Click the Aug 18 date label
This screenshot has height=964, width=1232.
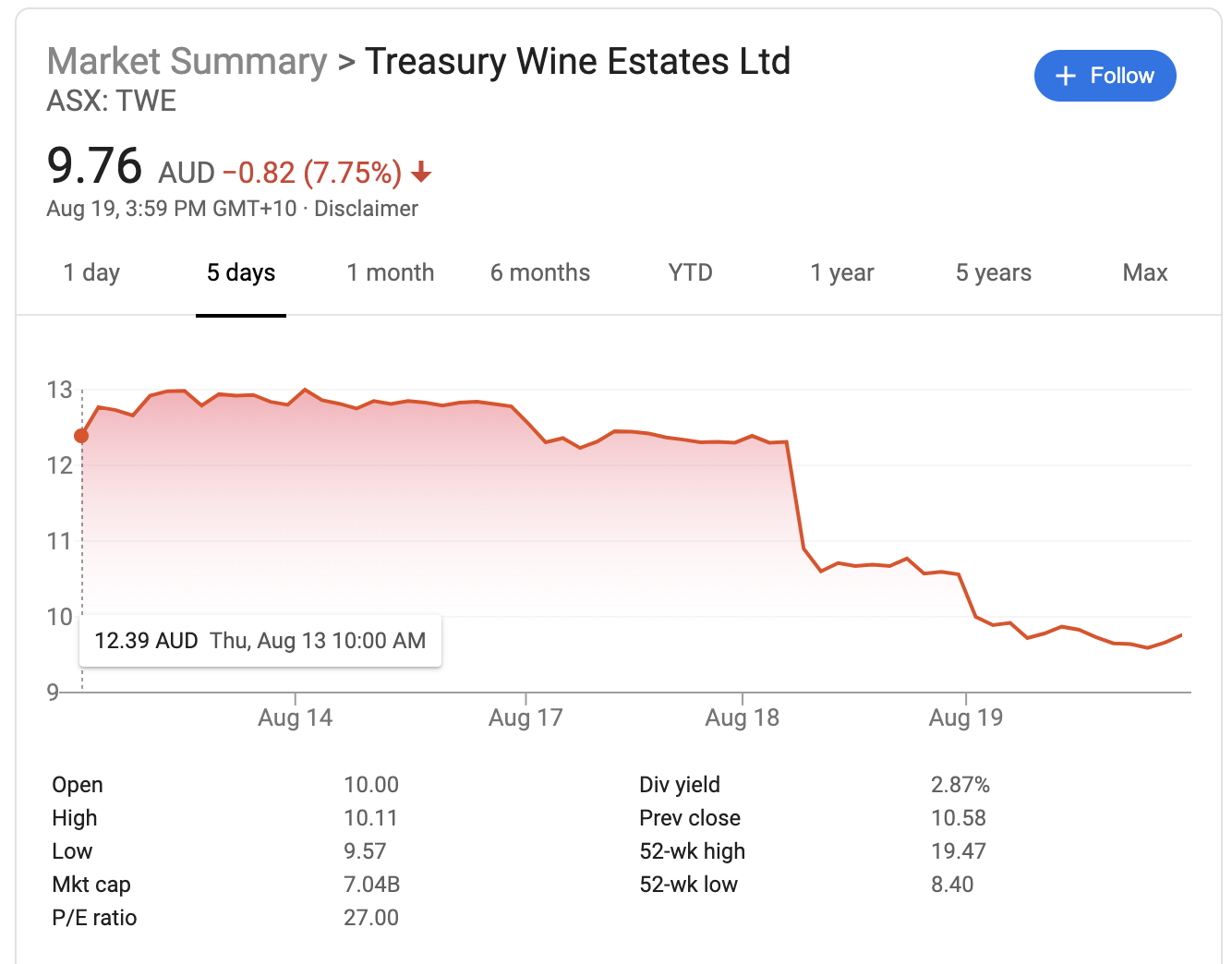click(743, 717)
